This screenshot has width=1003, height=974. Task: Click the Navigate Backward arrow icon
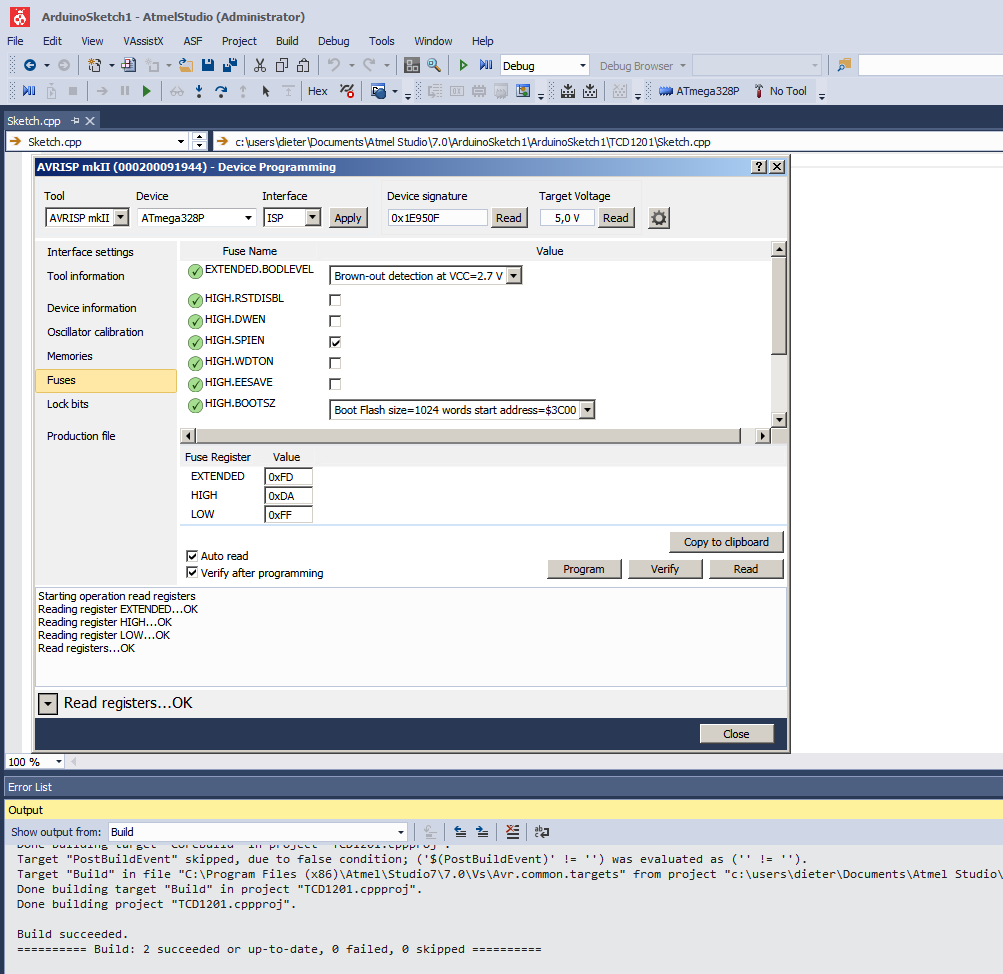click(x=29, y=65)
